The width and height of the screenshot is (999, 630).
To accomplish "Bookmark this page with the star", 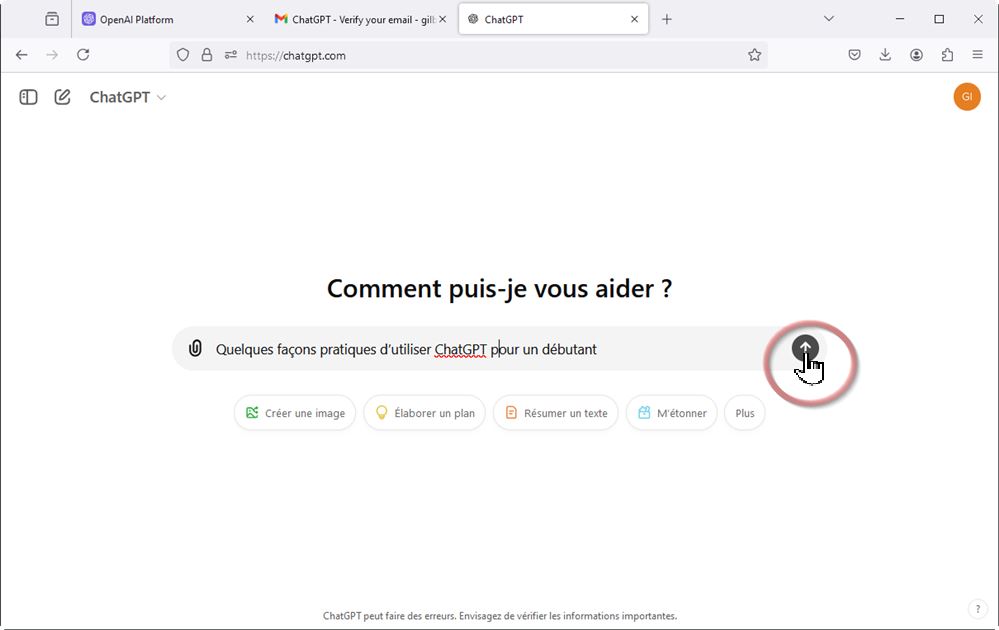I will (754, 55).
